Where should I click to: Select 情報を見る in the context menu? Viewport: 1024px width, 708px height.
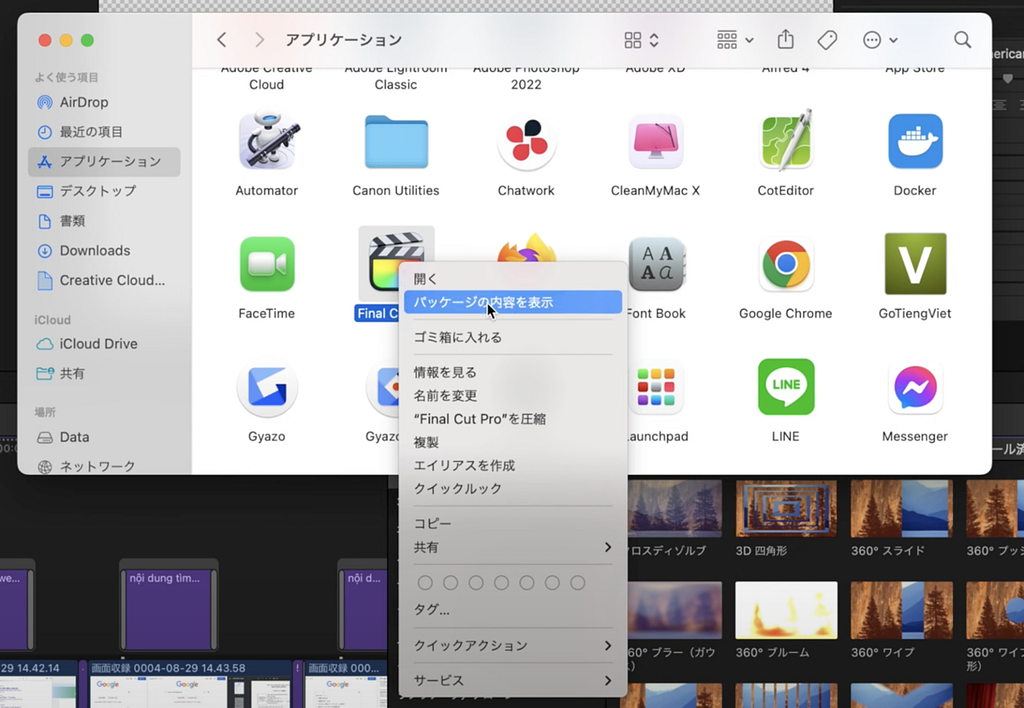(444, 371)
